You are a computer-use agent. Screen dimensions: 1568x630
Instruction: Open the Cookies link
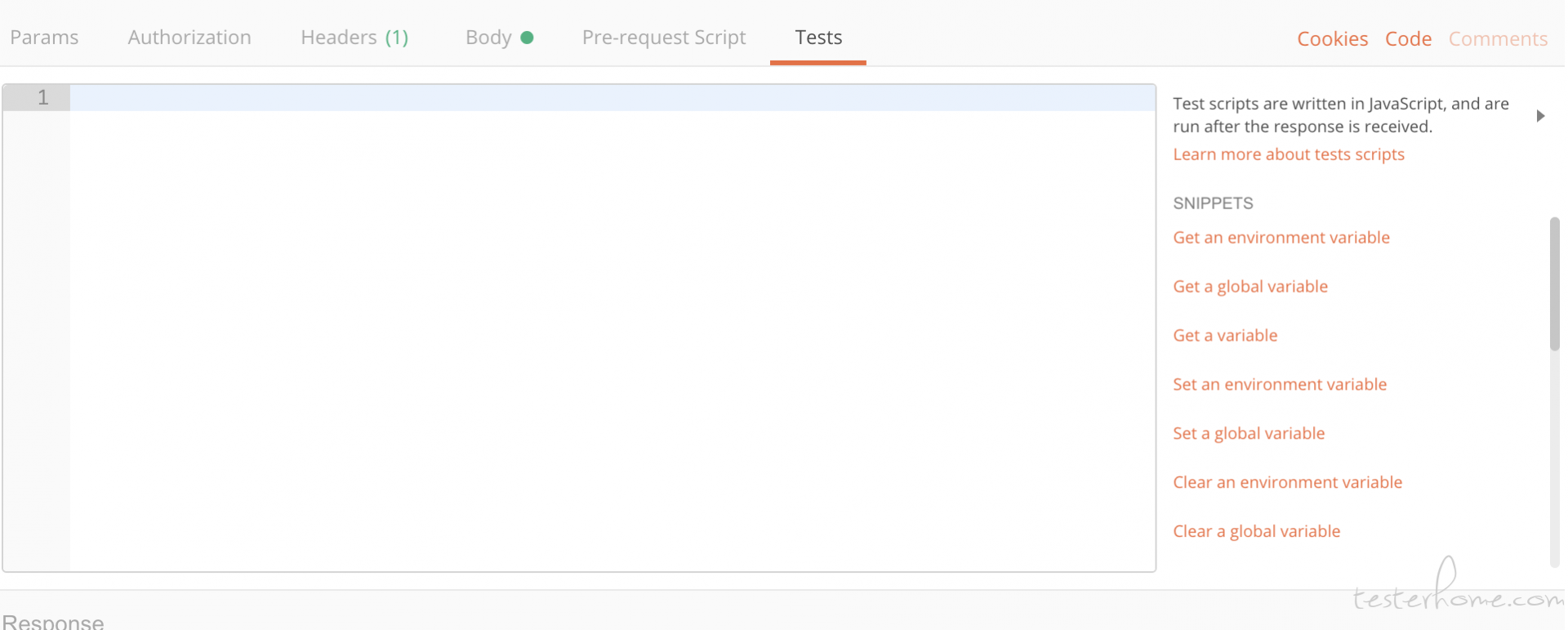[1332, 39]
